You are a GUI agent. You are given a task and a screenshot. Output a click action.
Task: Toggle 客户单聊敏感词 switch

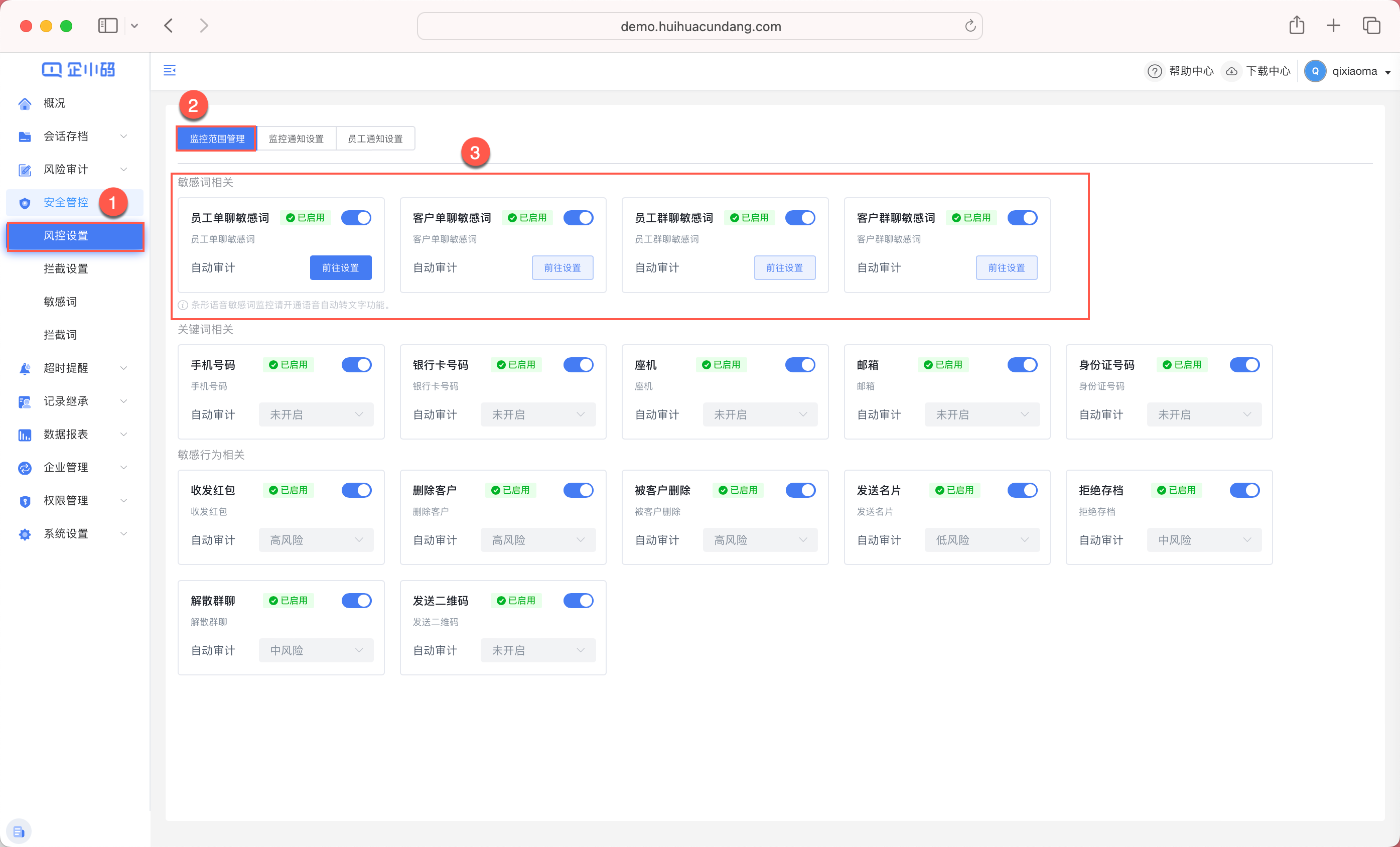(579, 218)
